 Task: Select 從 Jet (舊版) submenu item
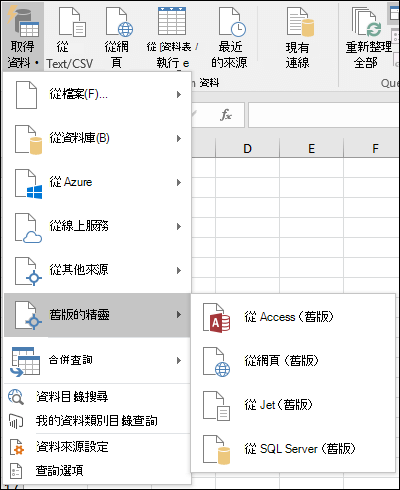(293, 405)
